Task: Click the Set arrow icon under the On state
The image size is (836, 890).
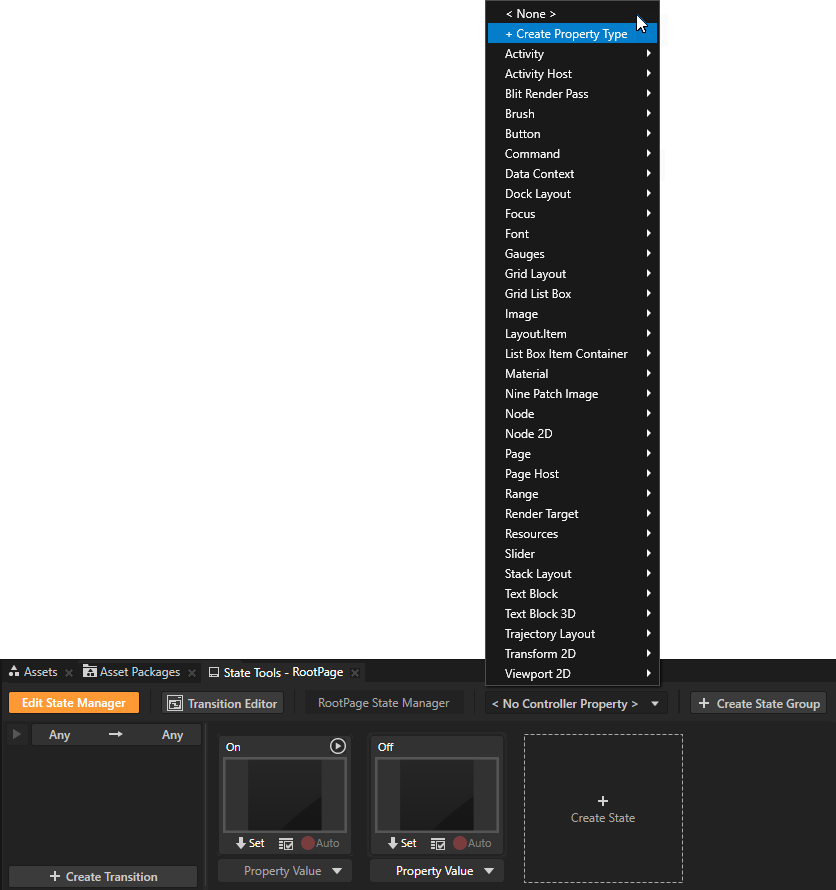Action: (240, 843)
